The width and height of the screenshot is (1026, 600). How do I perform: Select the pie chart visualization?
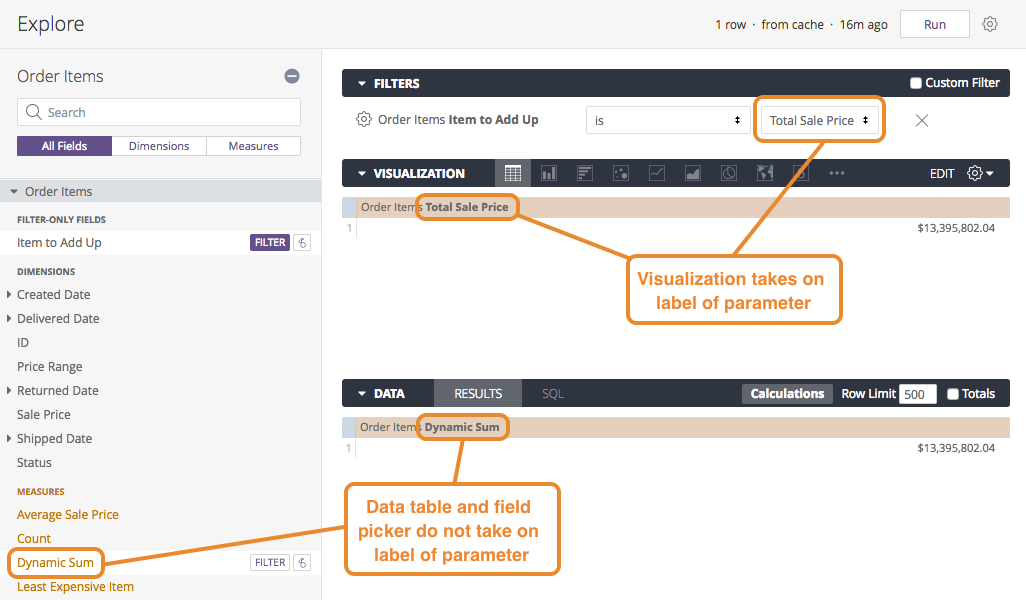tap(729, 173)
